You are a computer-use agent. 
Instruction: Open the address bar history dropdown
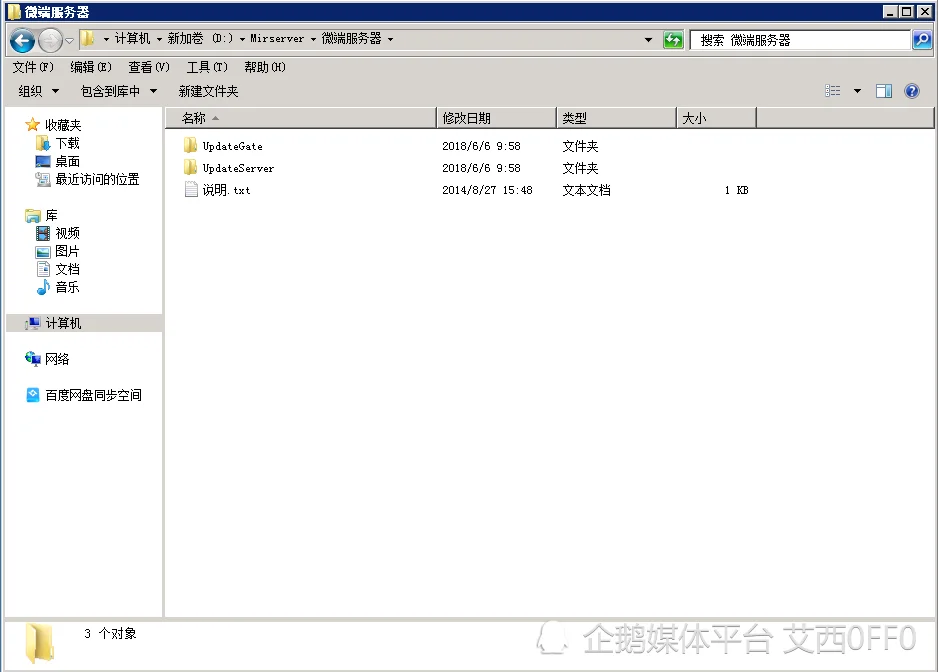coord(649,40)
